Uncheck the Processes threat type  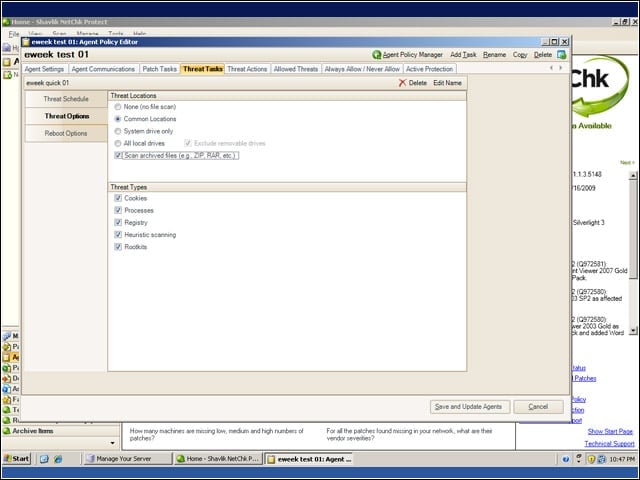[118, 210]
